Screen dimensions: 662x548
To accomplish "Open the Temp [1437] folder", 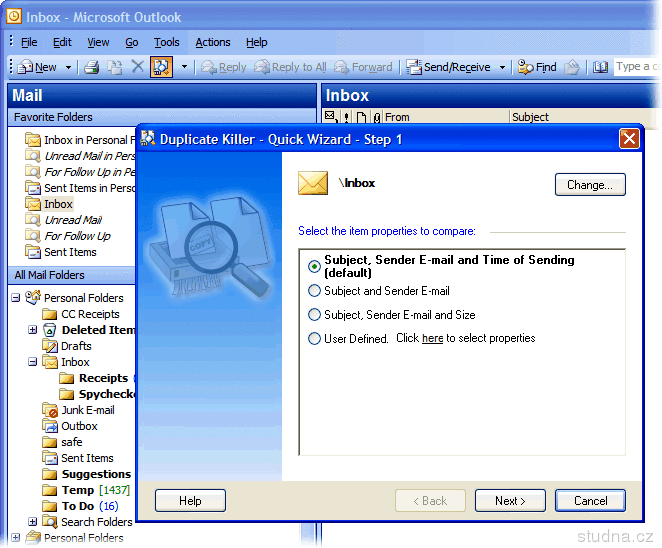I will (86, 490).
